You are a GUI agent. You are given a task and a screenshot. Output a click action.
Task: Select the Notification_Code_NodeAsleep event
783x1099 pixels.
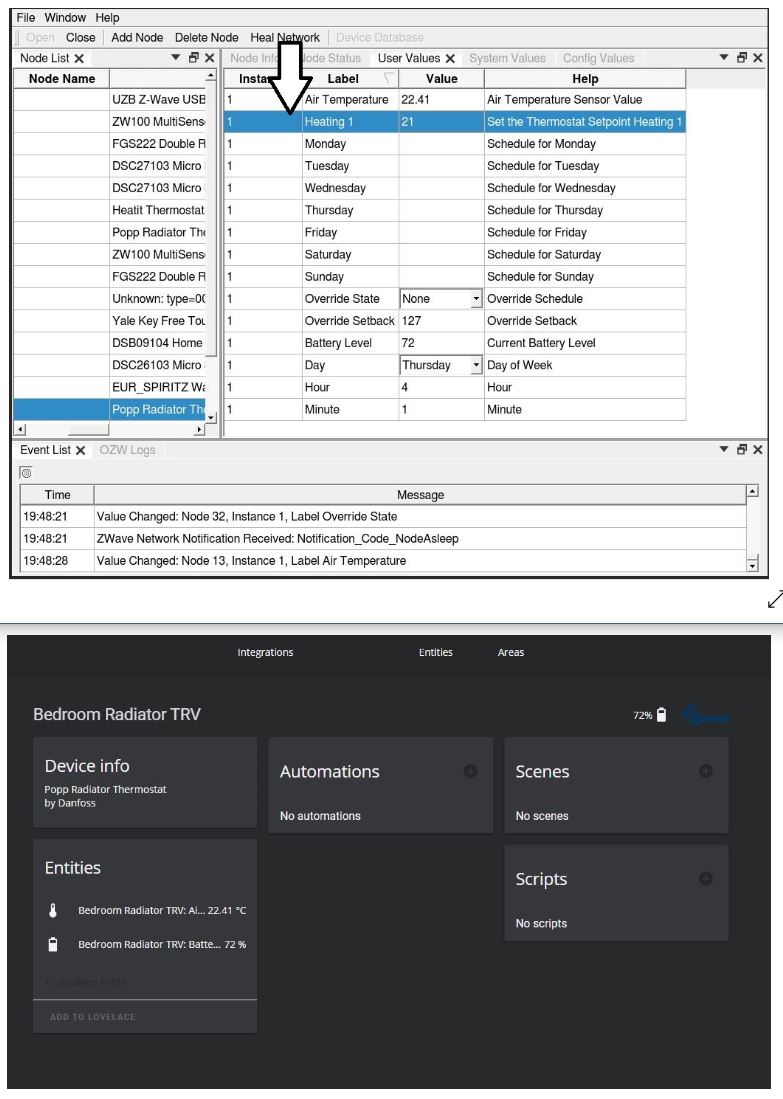(383, 539)
